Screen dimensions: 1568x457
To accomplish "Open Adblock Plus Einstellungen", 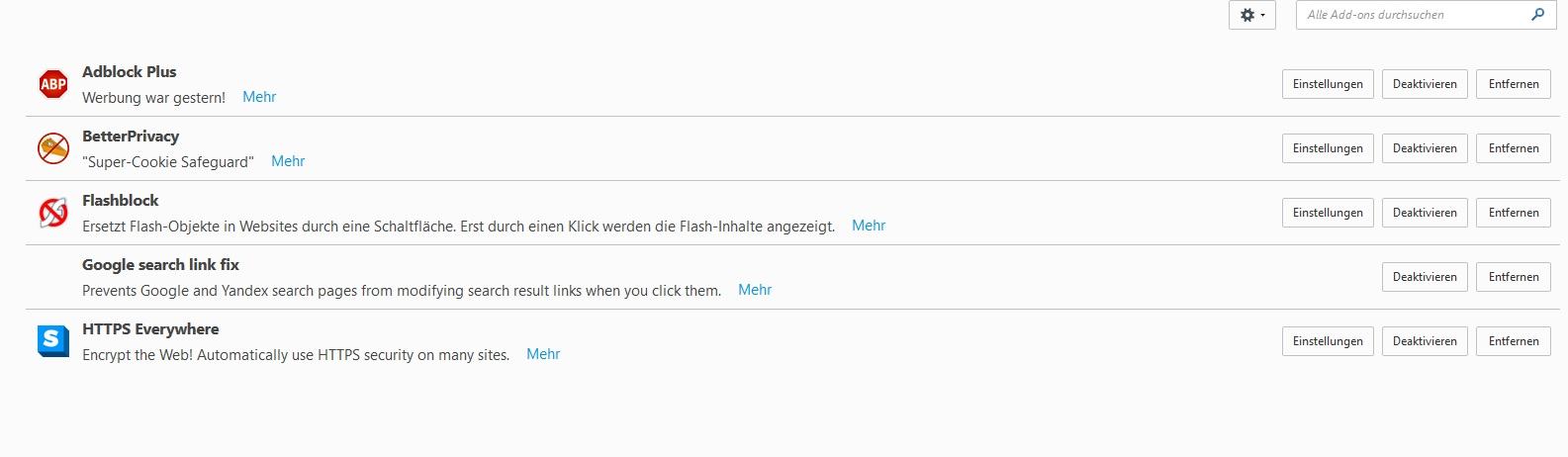I will 1328,84.
